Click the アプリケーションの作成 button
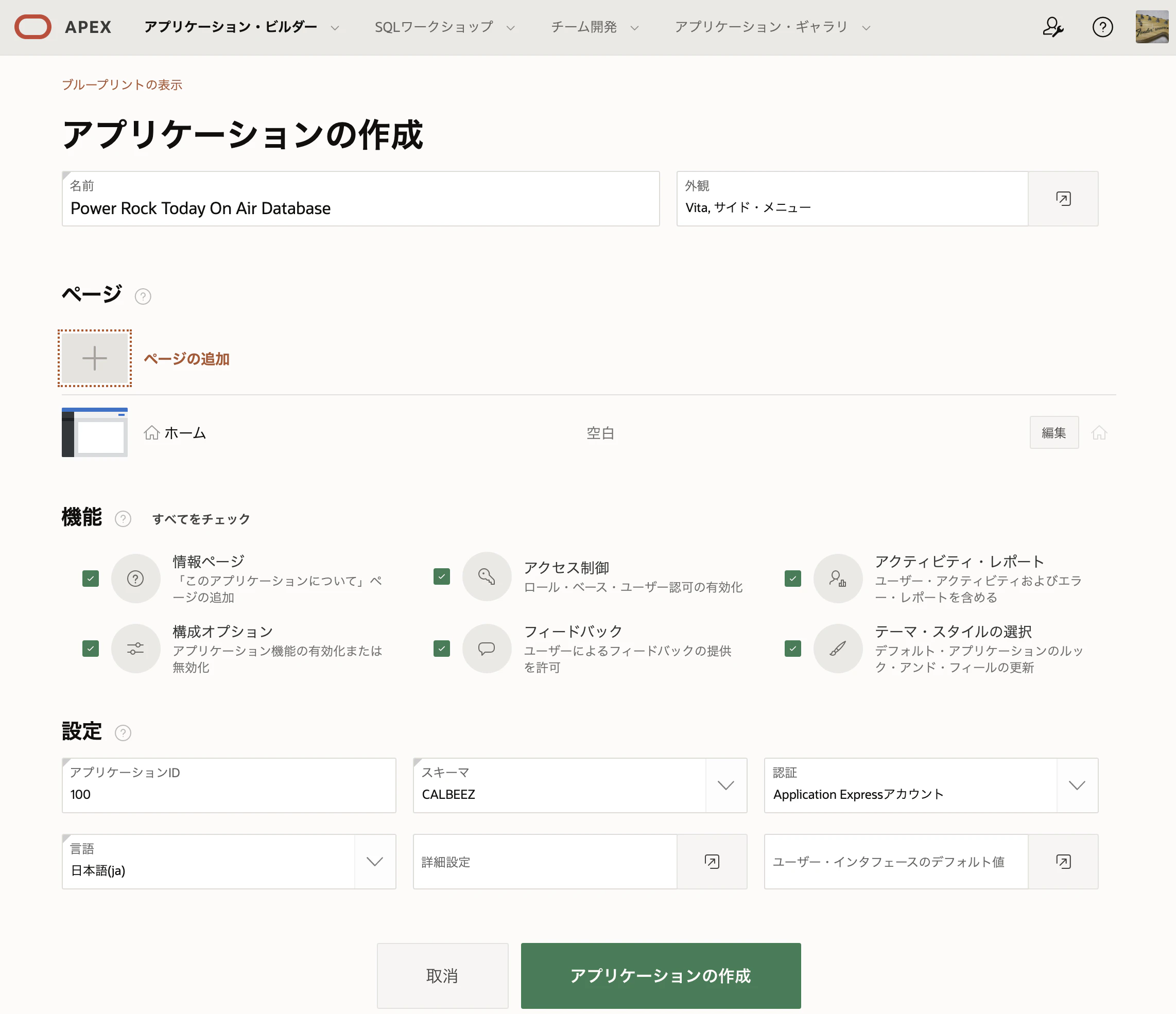Image resolution: width=1176 pixels, height=1014 pixels. pos(661,975)
